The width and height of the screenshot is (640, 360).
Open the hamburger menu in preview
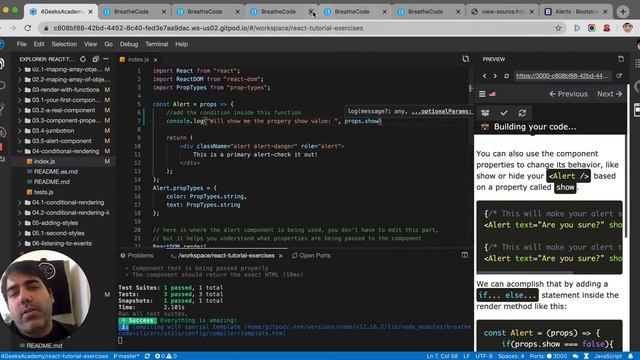point(482,94)
